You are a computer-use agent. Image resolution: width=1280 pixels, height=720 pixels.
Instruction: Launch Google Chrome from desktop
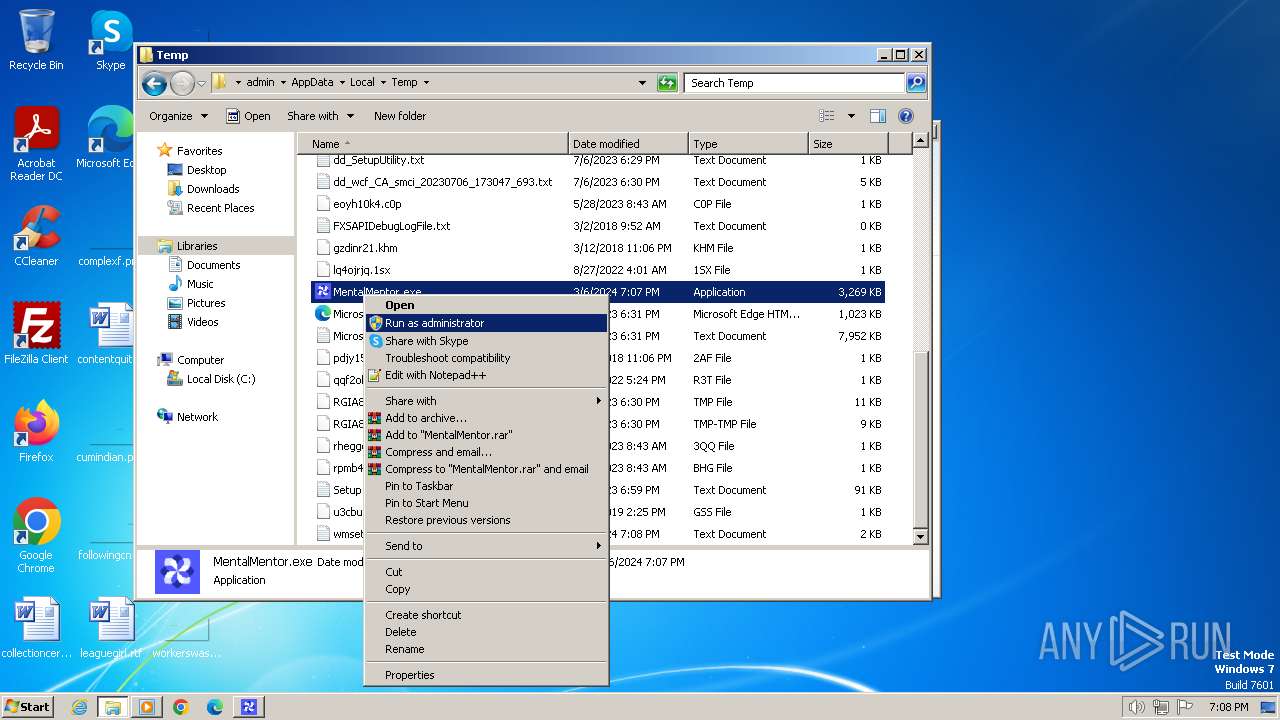click(36, 536)
